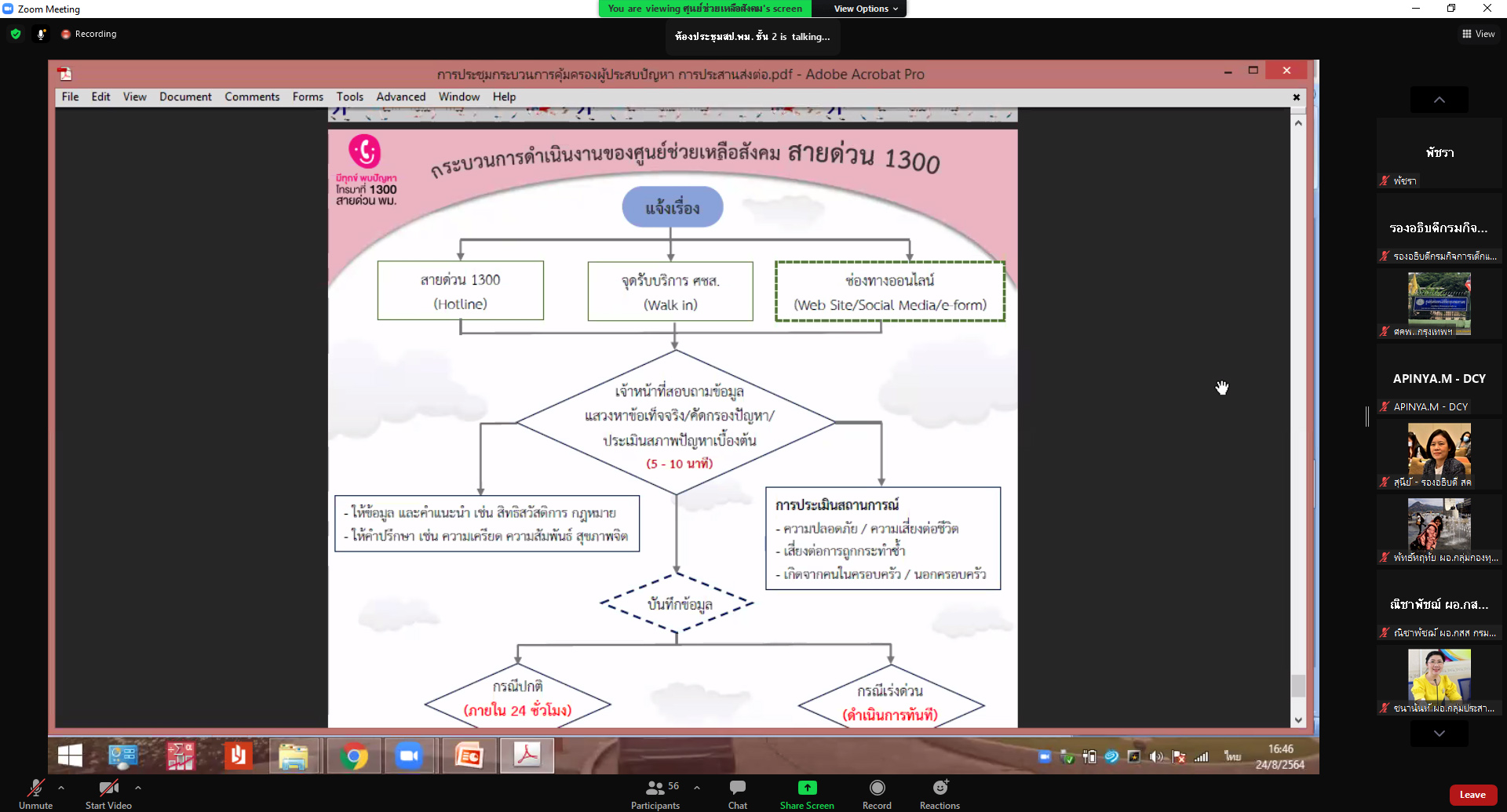Select the APINYA.M - DCY participant tile
The height and width of the screenshot is (812, 1507).
[1439, 380]
